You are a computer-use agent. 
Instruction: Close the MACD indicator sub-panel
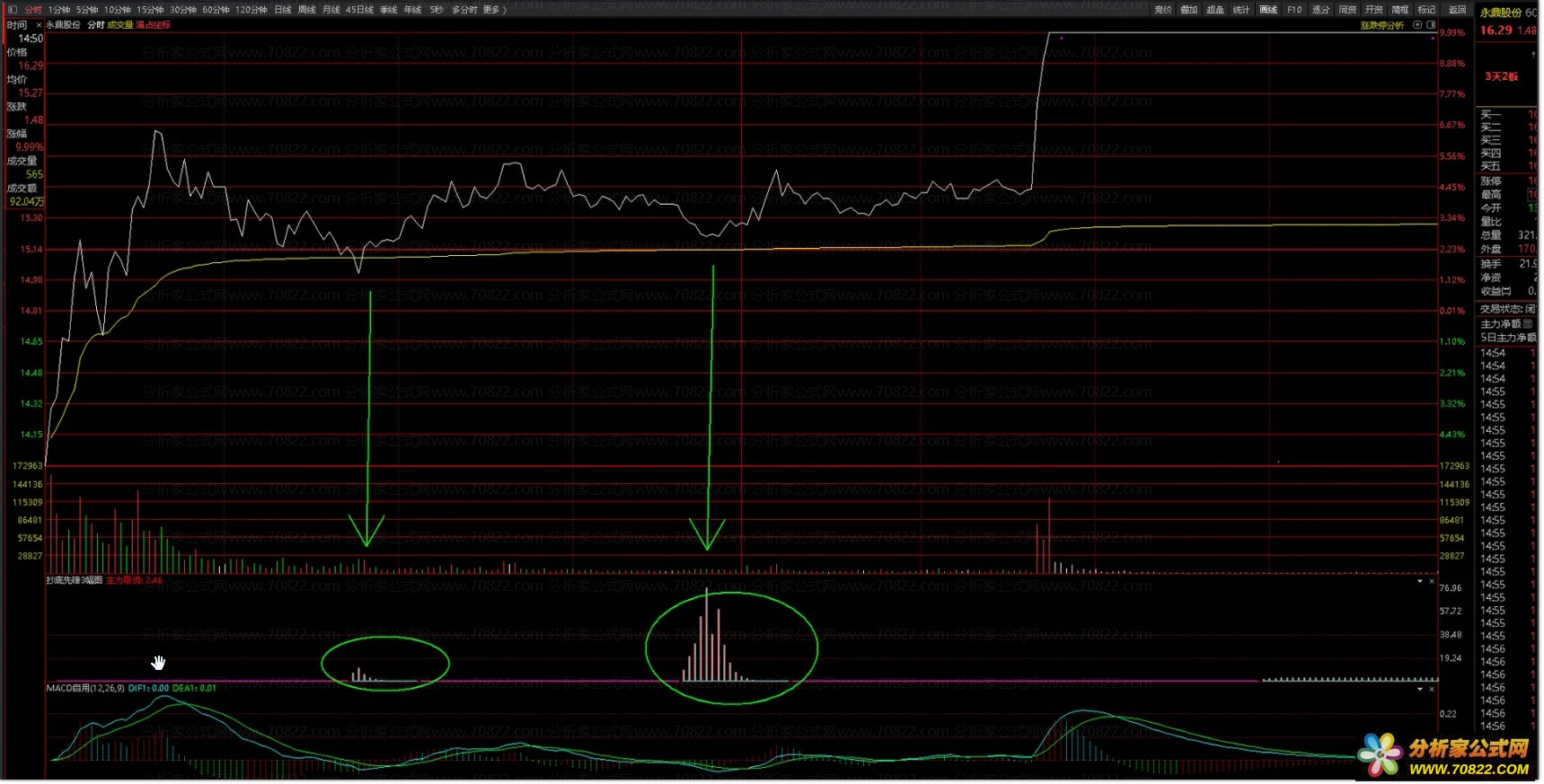(1432, 690)
